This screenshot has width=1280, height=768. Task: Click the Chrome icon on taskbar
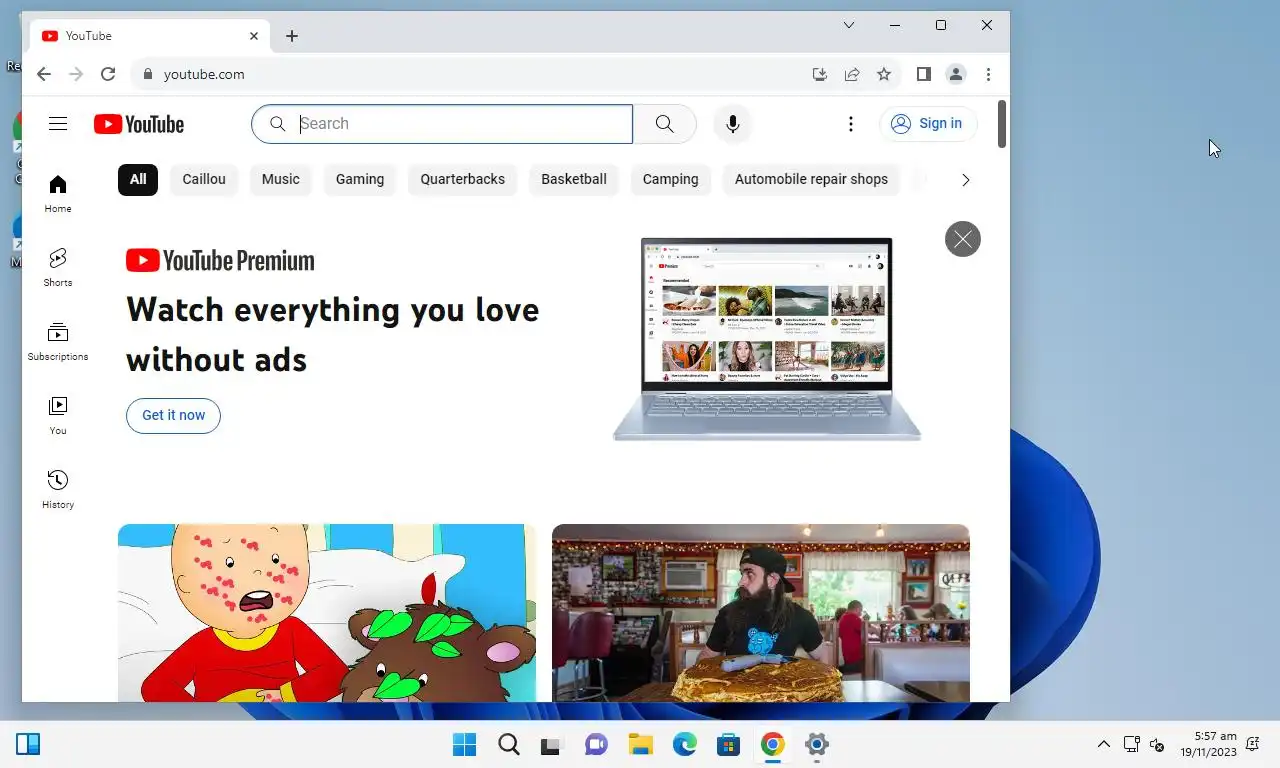click(x=772, y=744)
